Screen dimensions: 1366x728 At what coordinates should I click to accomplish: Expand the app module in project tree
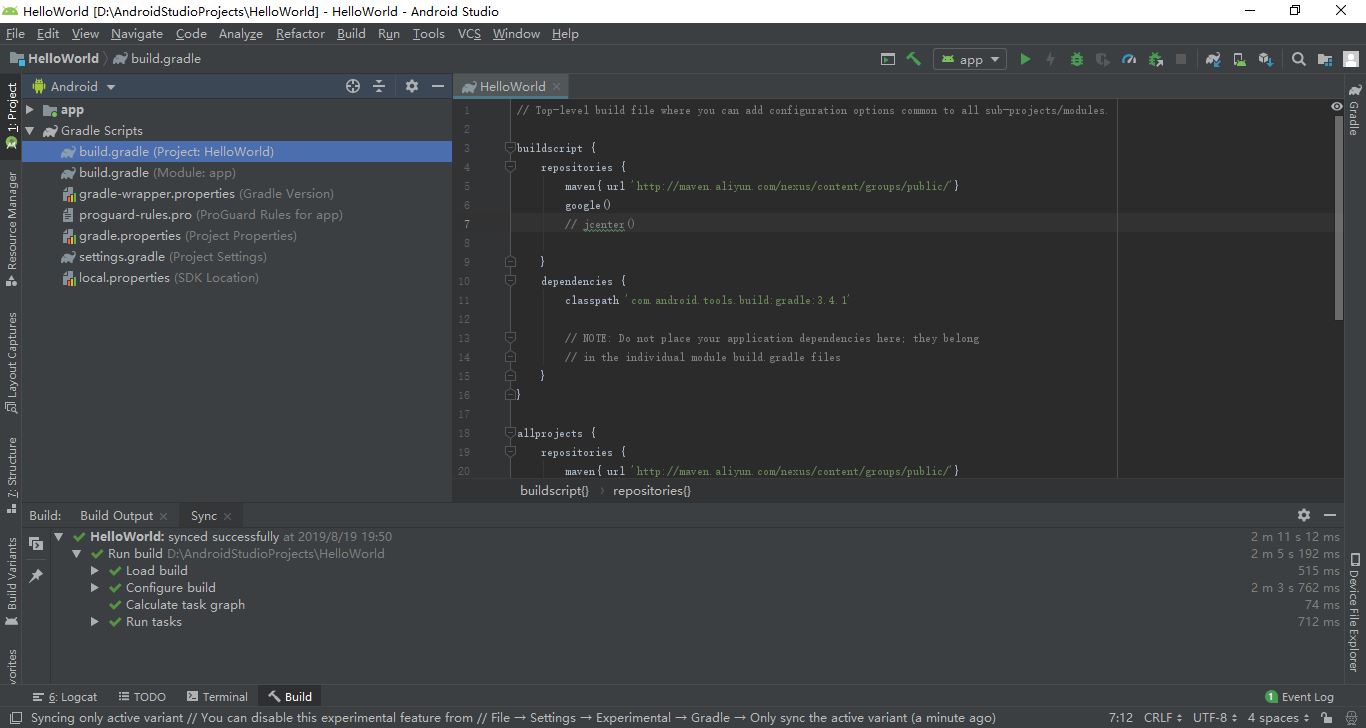[x=29, y=110]
